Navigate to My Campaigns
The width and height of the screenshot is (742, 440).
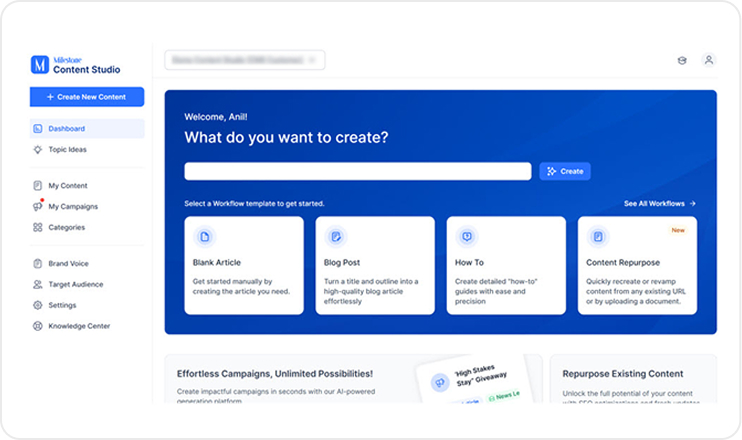[73, 207]
